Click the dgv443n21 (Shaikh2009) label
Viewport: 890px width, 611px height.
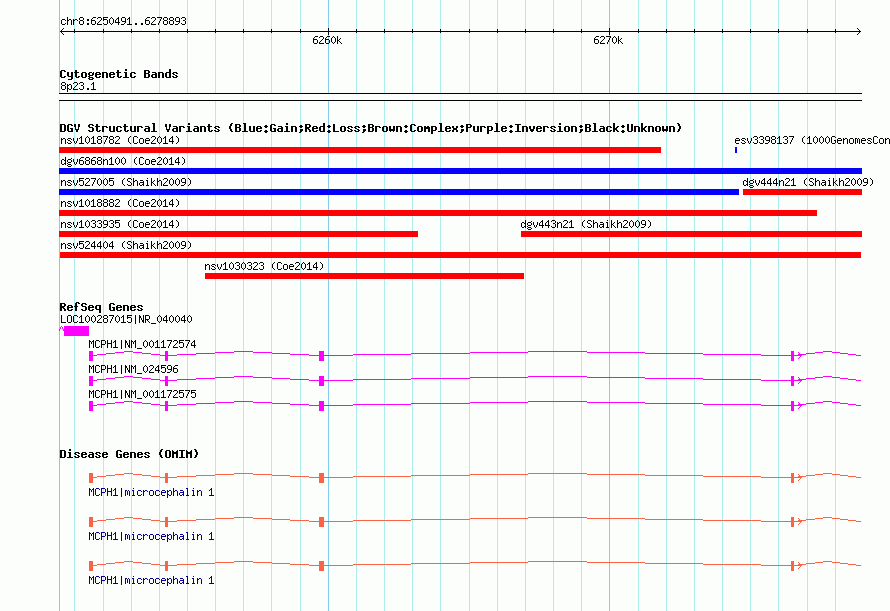coord(586,224)
